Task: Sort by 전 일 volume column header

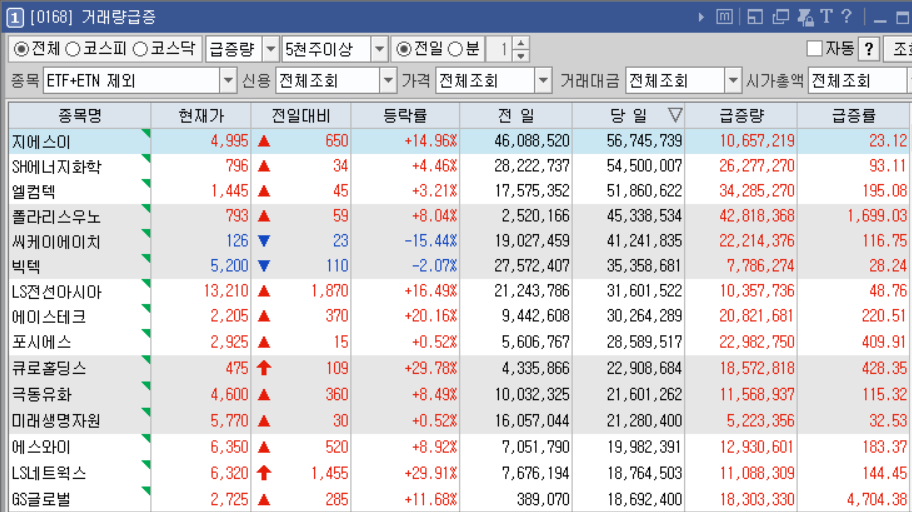Action: click(x=516, y=115)
